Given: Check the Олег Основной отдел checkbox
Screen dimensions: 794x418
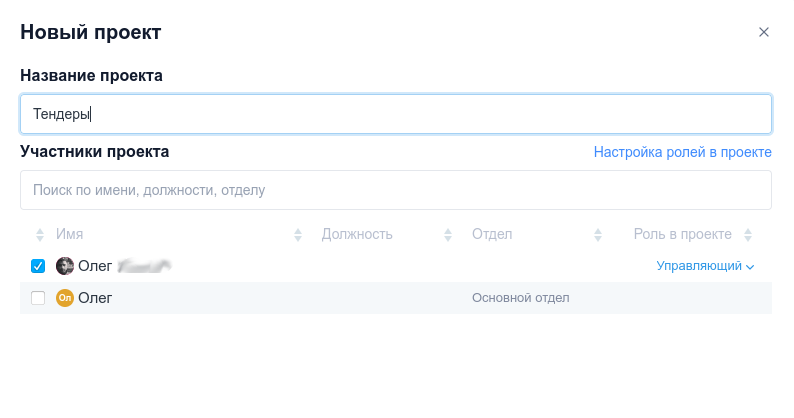Looking at the screenshot, I should pos(38,298).
